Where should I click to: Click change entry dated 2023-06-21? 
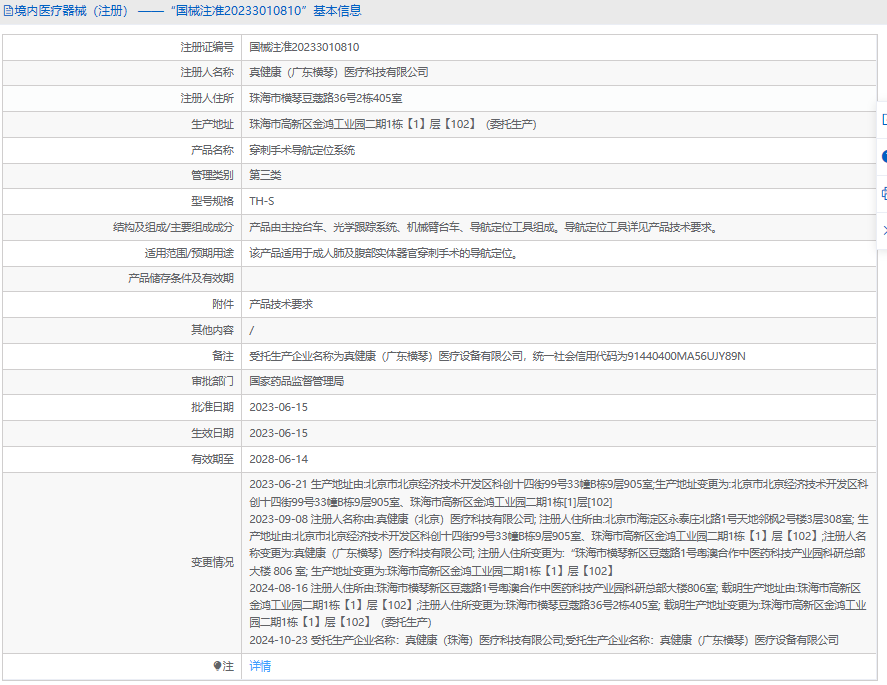pyautogui.click(x=559, y=493)
